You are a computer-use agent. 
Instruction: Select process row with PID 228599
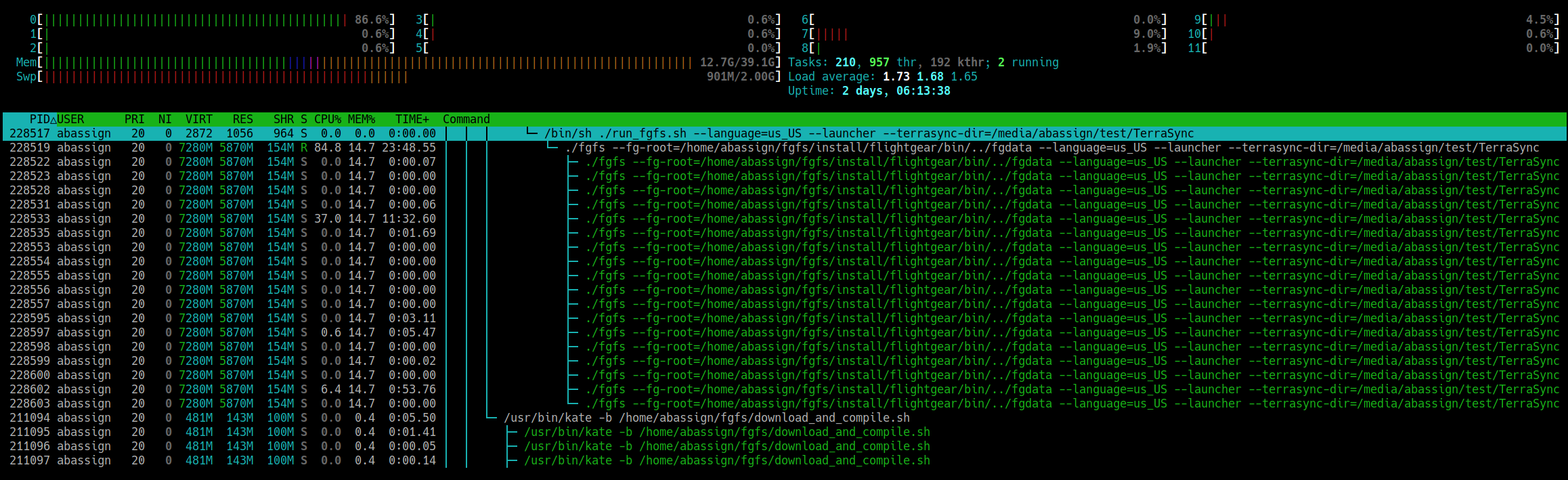click(785, 361)
